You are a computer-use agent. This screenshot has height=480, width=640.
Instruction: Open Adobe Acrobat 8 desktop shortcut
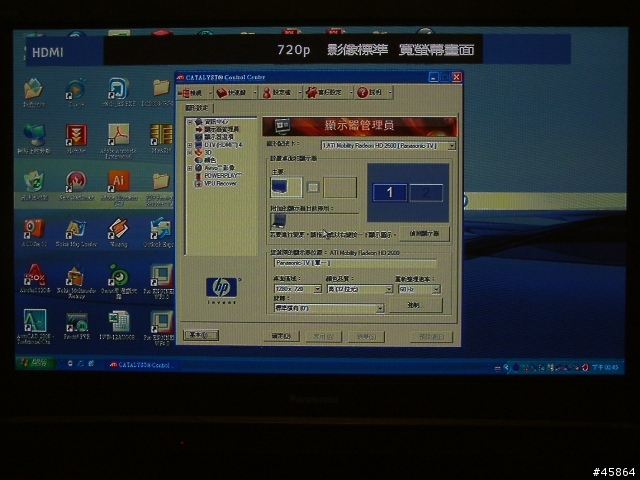[x=118, y=140]
